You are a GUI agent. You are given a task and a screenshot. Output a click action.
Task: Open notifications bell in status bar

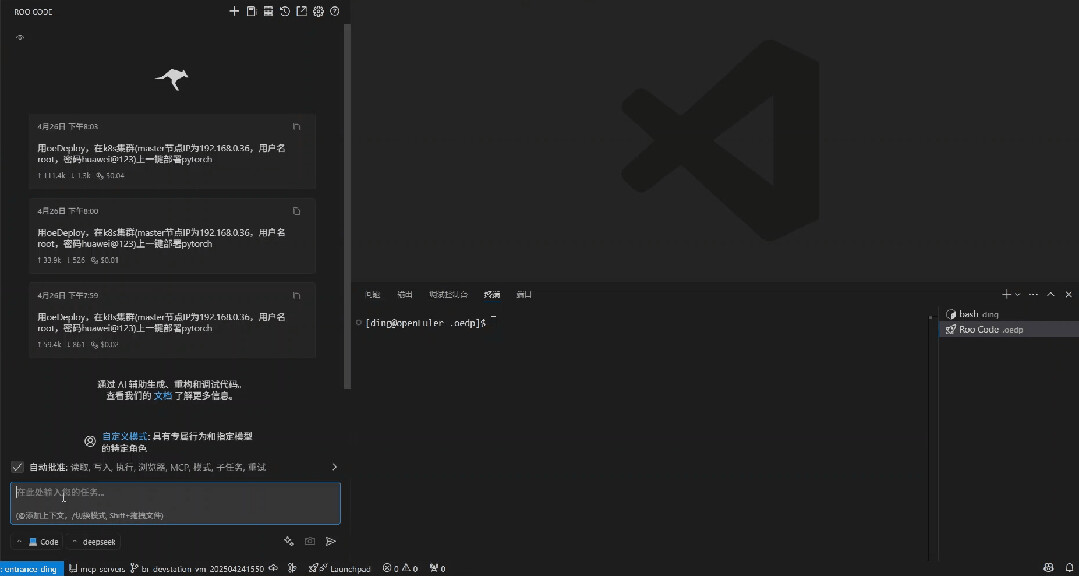tap(1067, 568)
